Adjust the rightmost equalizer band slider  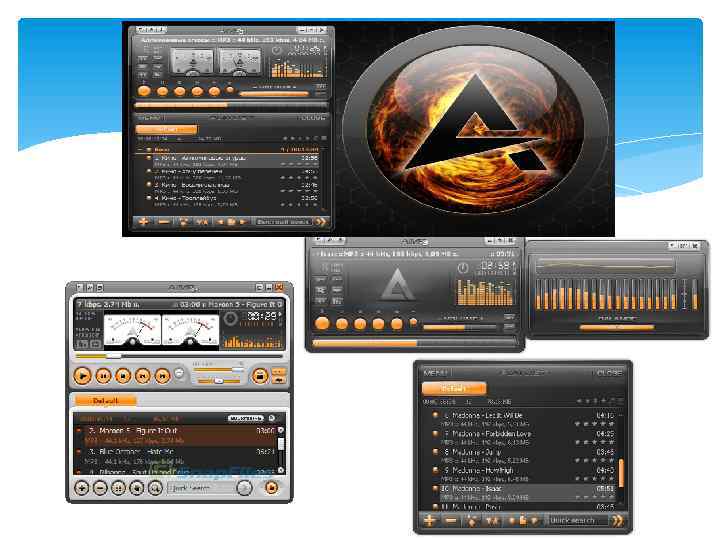[x=696, y=294]
